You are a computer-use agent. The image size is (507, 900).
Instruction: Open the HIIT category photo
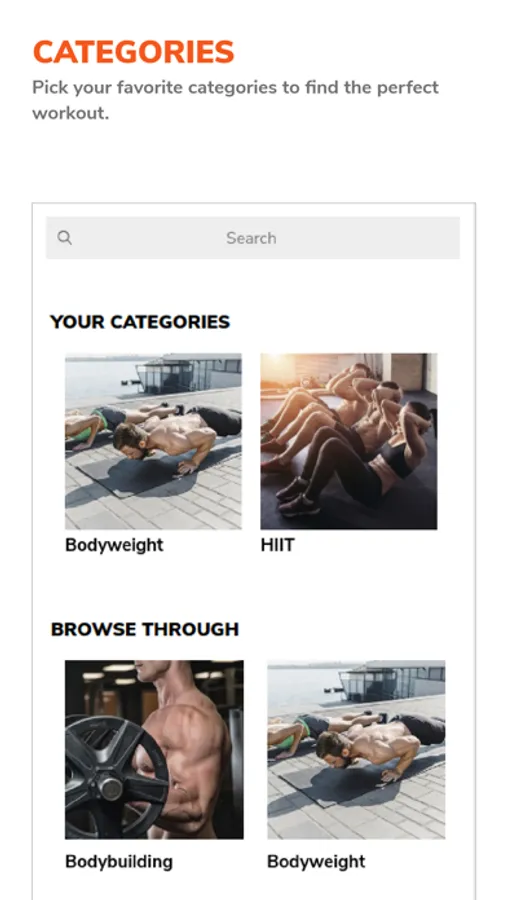(x=349, y=441)
